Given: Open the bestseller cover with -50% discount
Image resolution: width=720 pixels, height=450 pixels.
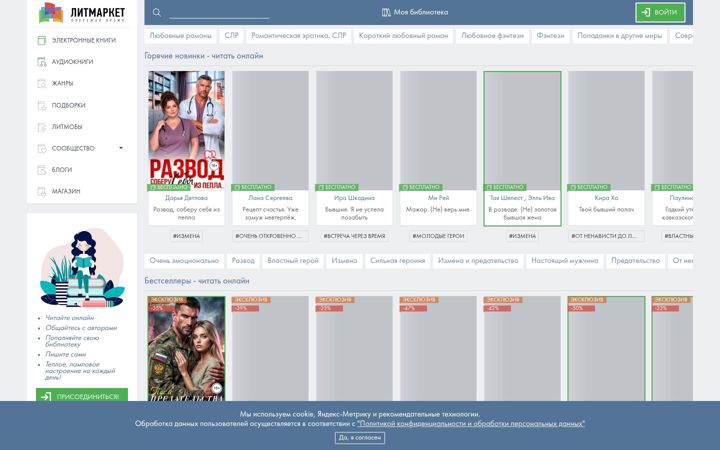Looking at the screenshot, I should click(606, 349).
